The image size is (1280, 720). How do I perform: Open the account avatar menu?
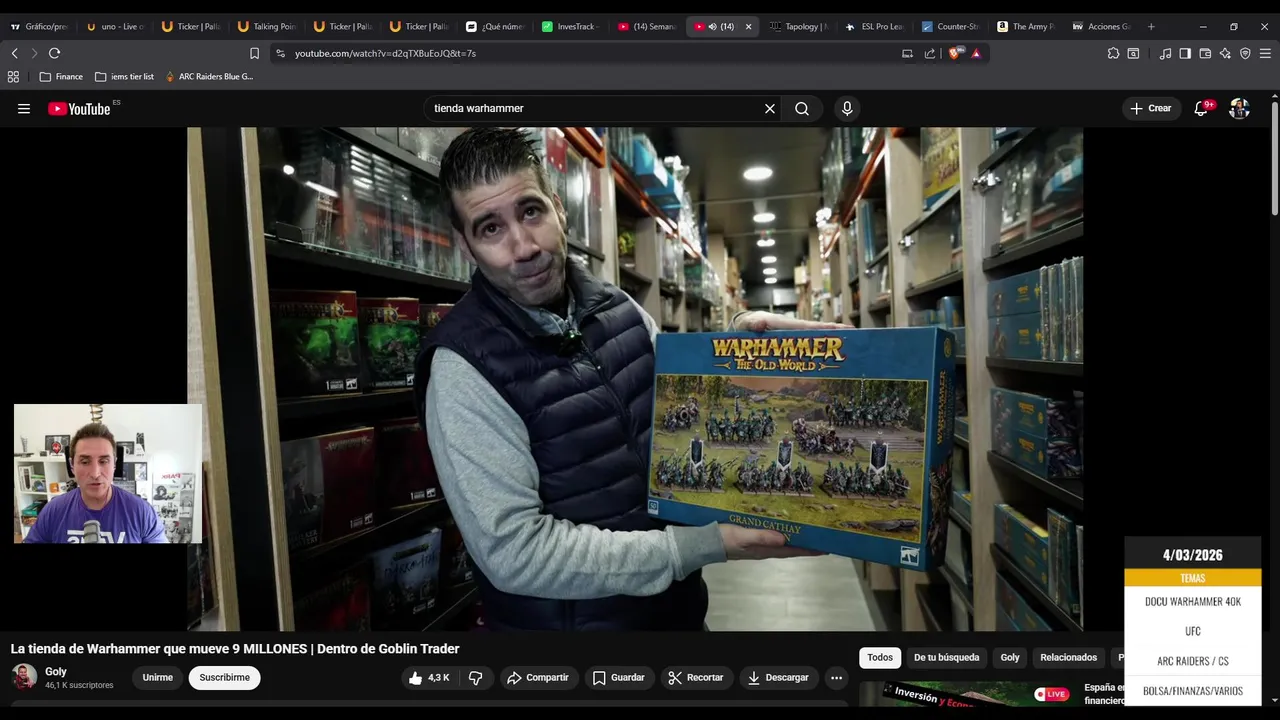(1239, 109)
